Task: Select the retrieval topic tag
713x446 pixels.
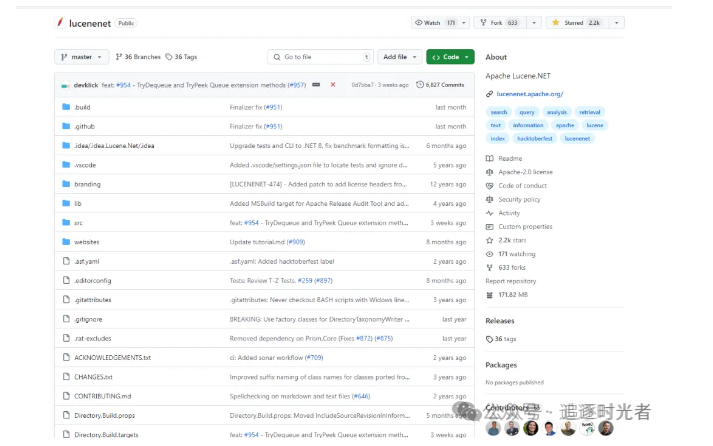Action: [x=590, y=112]
